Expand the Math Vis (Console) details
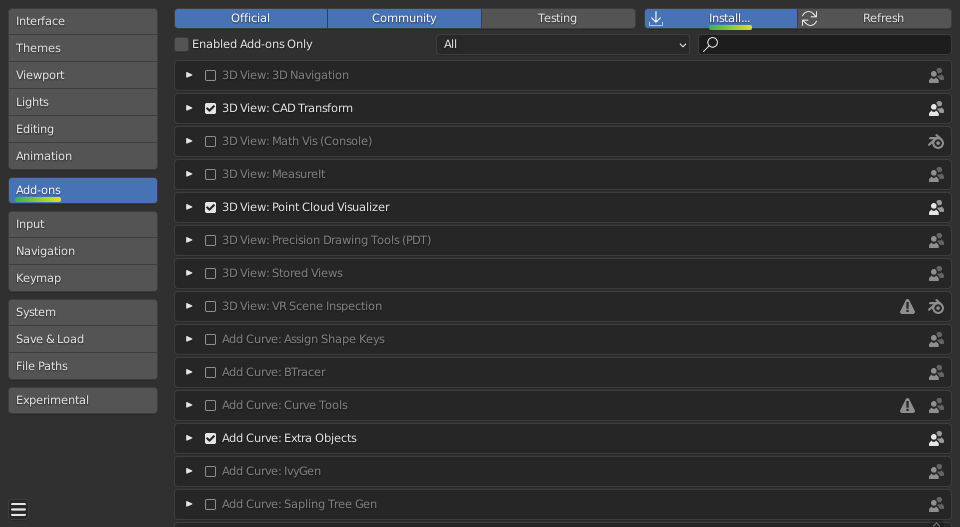Screen dimensions: 960x527 click(x=189, y=141)
